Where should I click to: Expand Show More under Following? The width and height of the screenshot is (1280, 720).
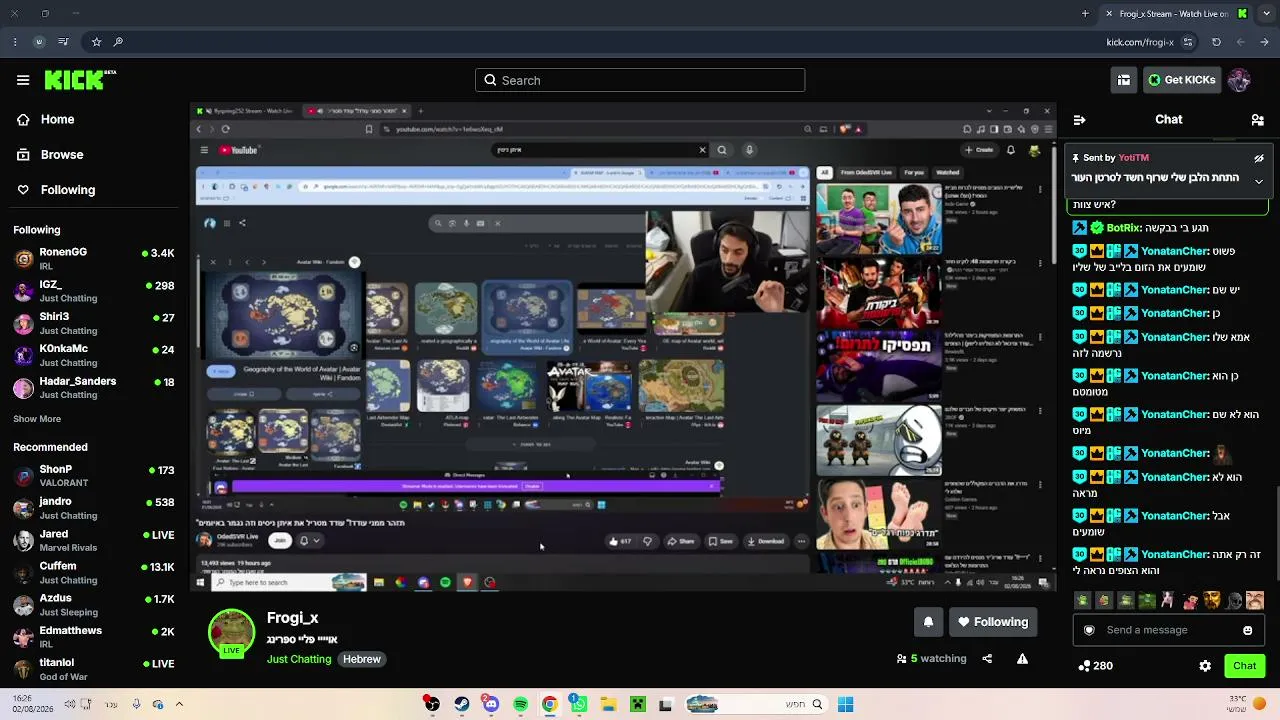37,419
